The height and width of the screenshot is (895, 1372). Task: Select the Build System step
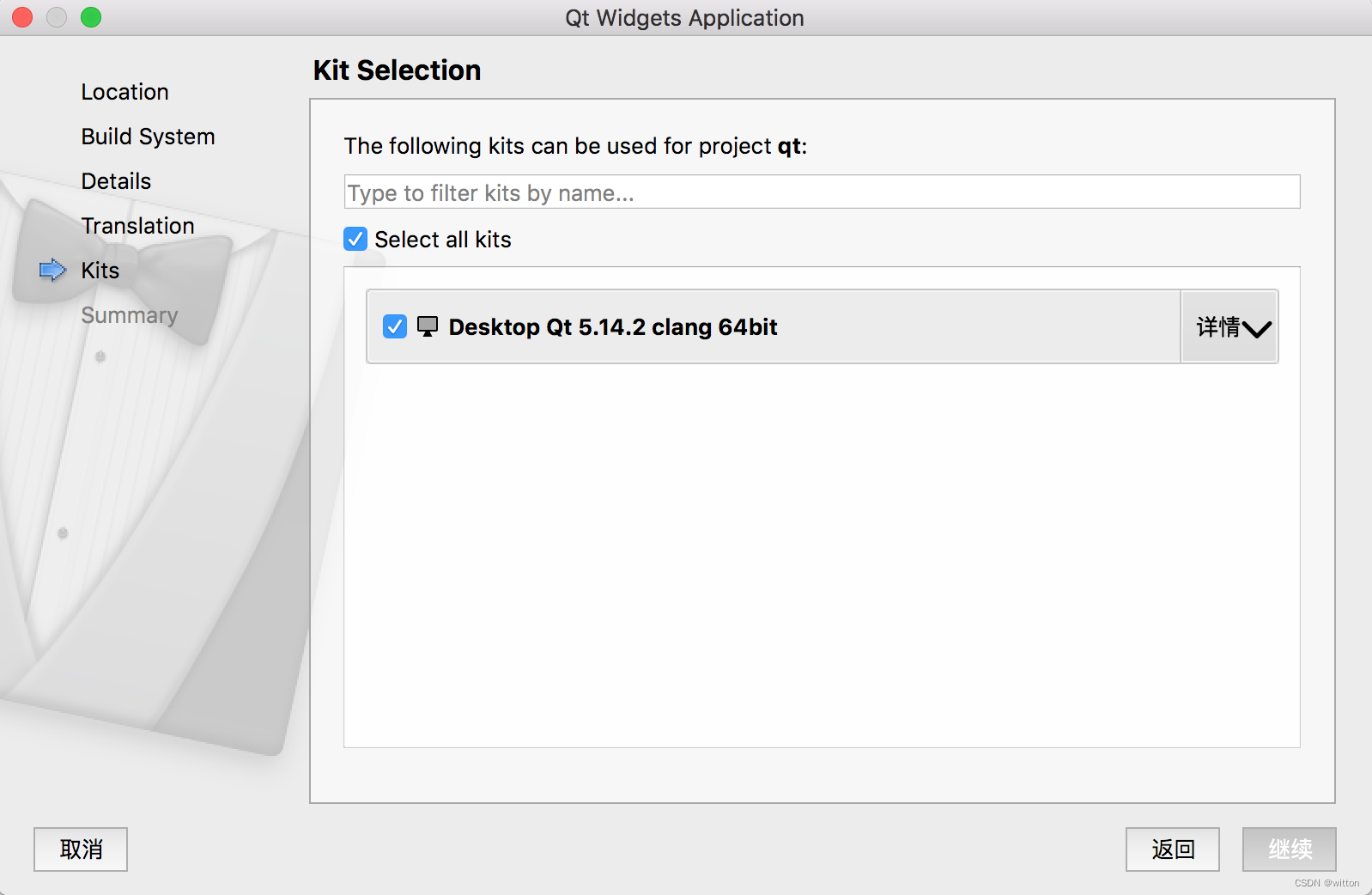[148, 137]
